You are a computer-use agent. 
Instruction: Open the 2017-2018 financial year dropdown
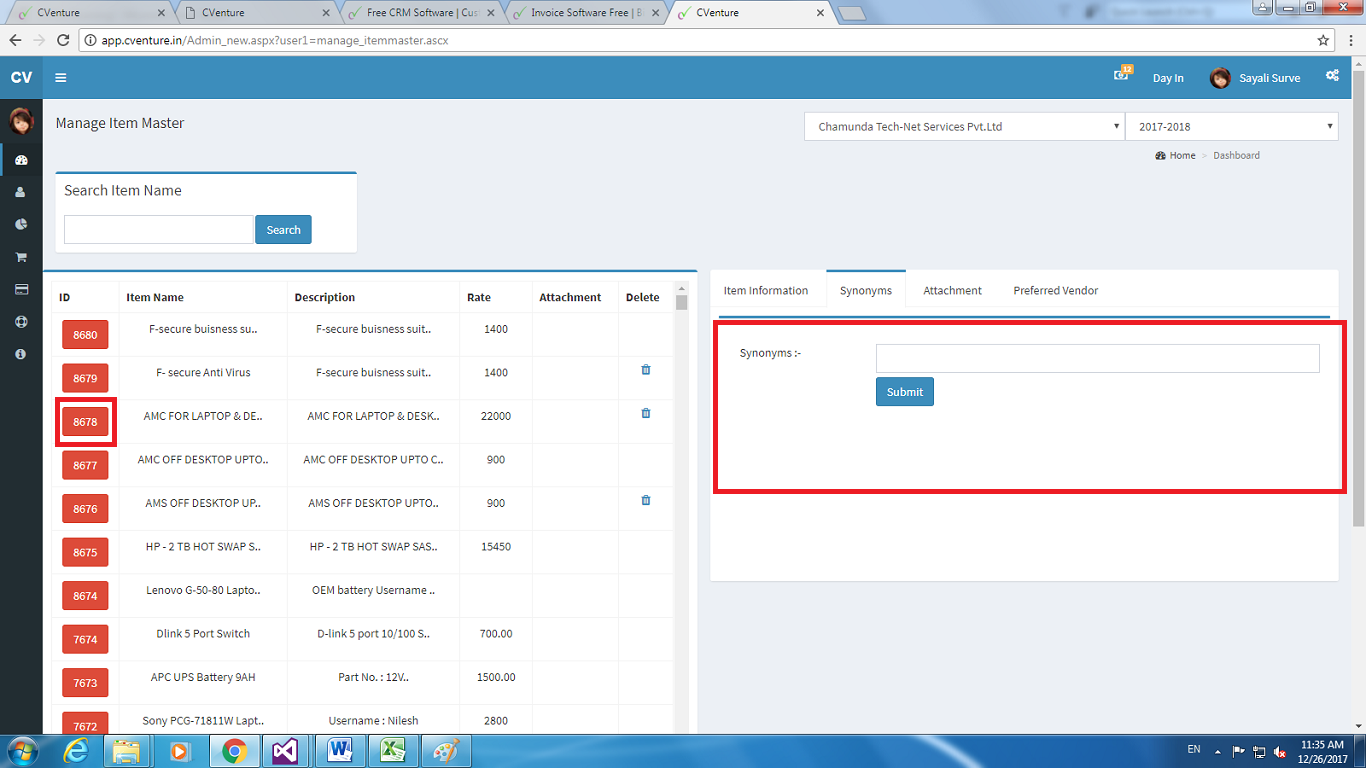[1232, 127]
